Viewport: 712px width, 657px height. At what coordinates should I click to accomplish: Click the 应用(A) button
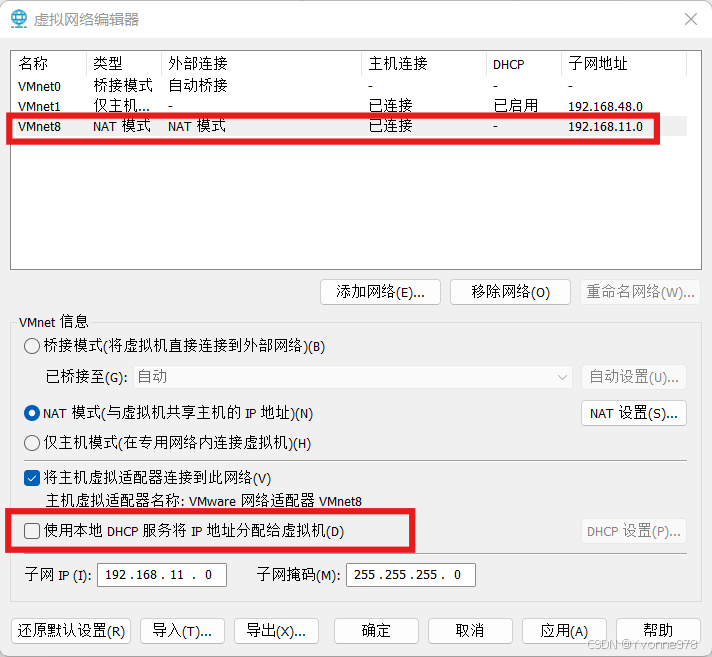click(x=564, y=631)
